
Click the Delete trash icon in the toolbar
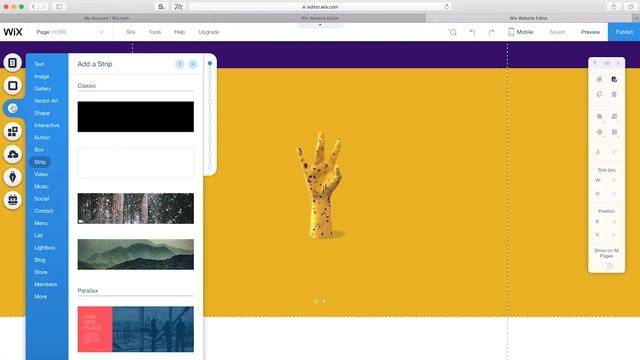coord(614,94)
